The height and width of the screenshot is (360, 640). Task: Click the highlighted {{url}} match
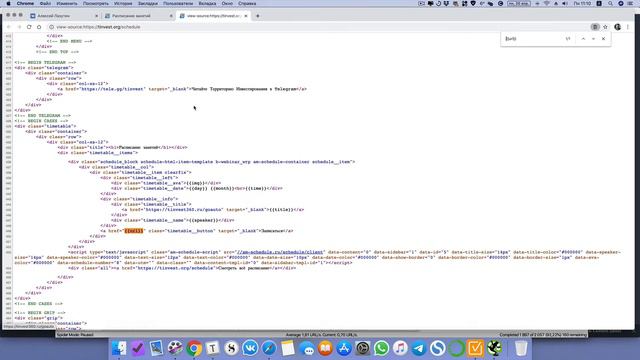[134, 231]
